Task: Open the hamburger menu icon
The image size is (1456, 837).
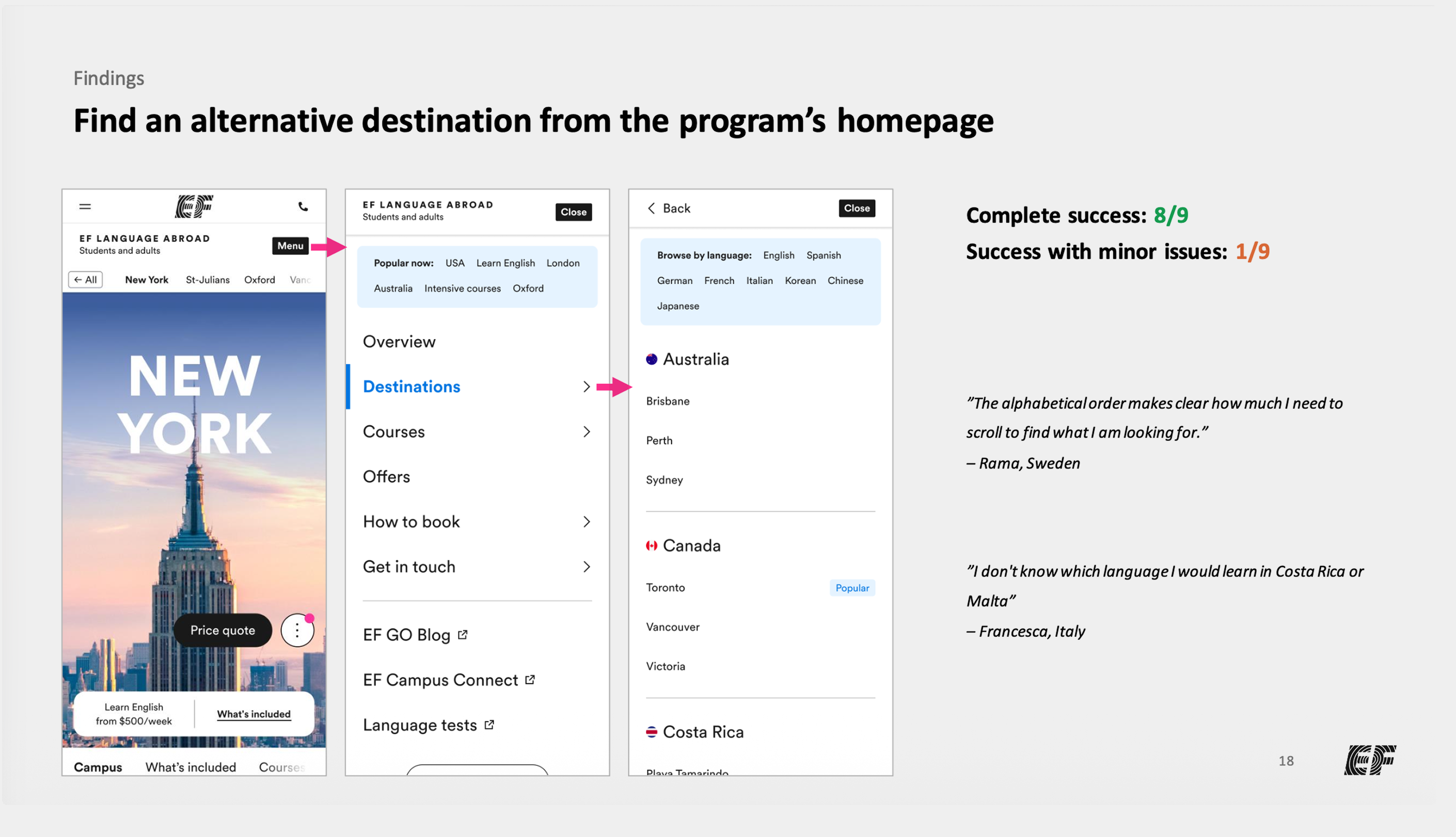Action: coord(85,206)
